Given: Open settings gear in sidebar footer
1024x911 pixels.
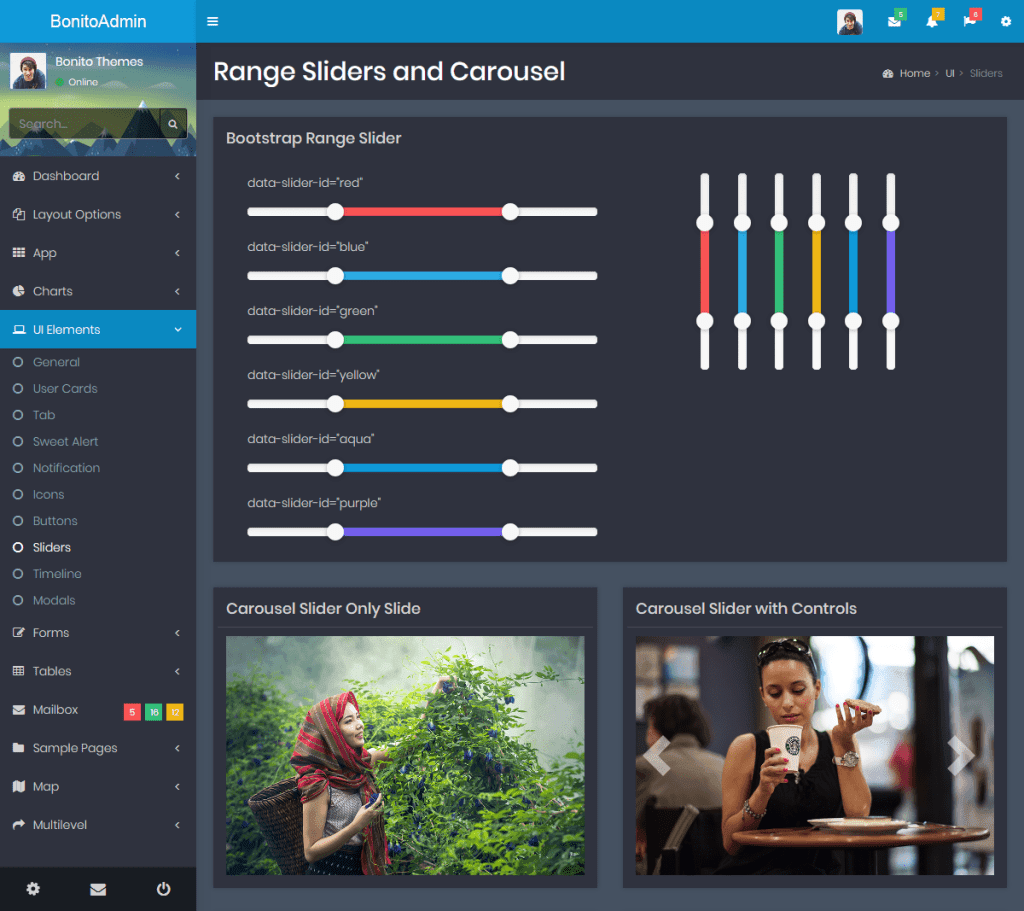Looking at the screenshot, I should [33, 889].
